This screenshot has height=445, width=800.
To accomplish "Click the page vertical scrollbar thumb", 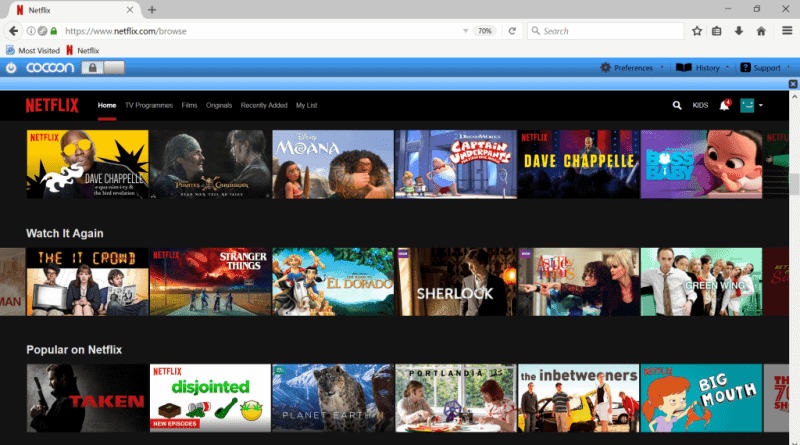I will 793,184.
